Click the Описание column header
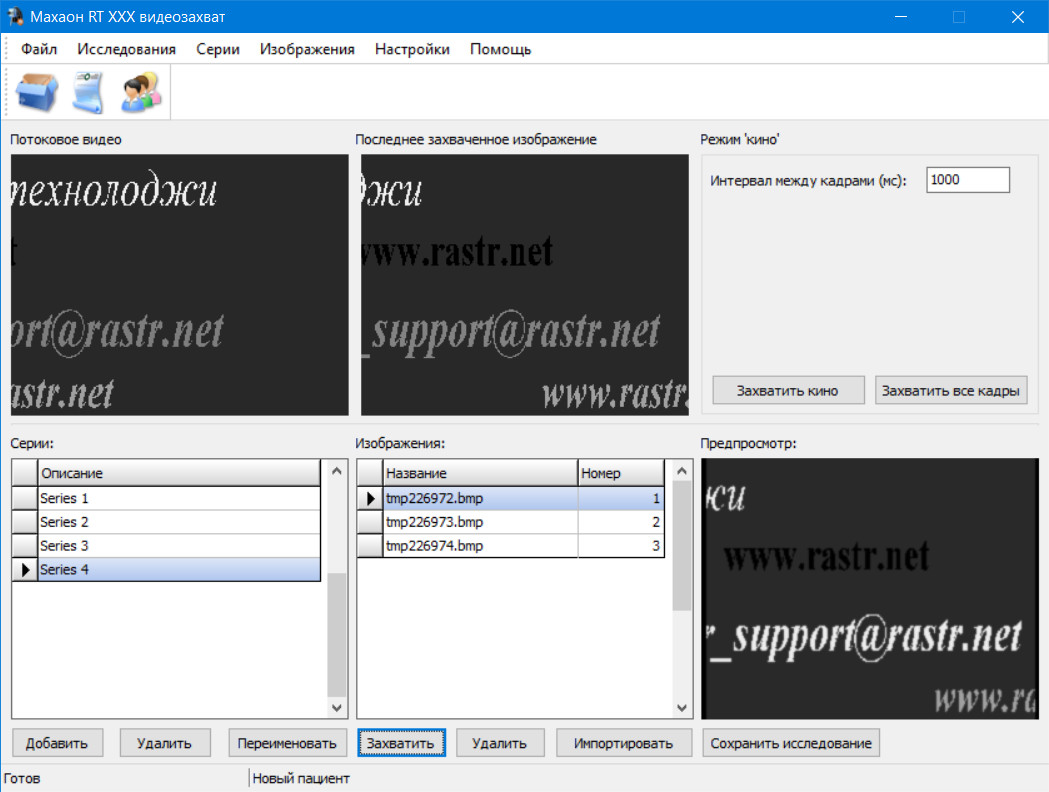This screenshot has width=1049, height=792. pos(179,473)
